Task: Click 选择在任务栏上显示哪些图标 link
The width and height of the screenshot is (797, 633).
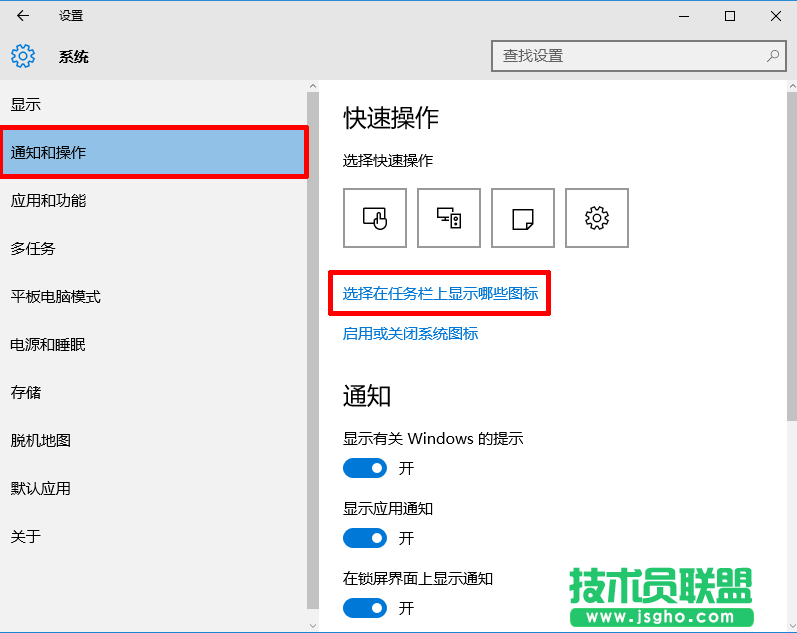Action: tap(440, 293)
